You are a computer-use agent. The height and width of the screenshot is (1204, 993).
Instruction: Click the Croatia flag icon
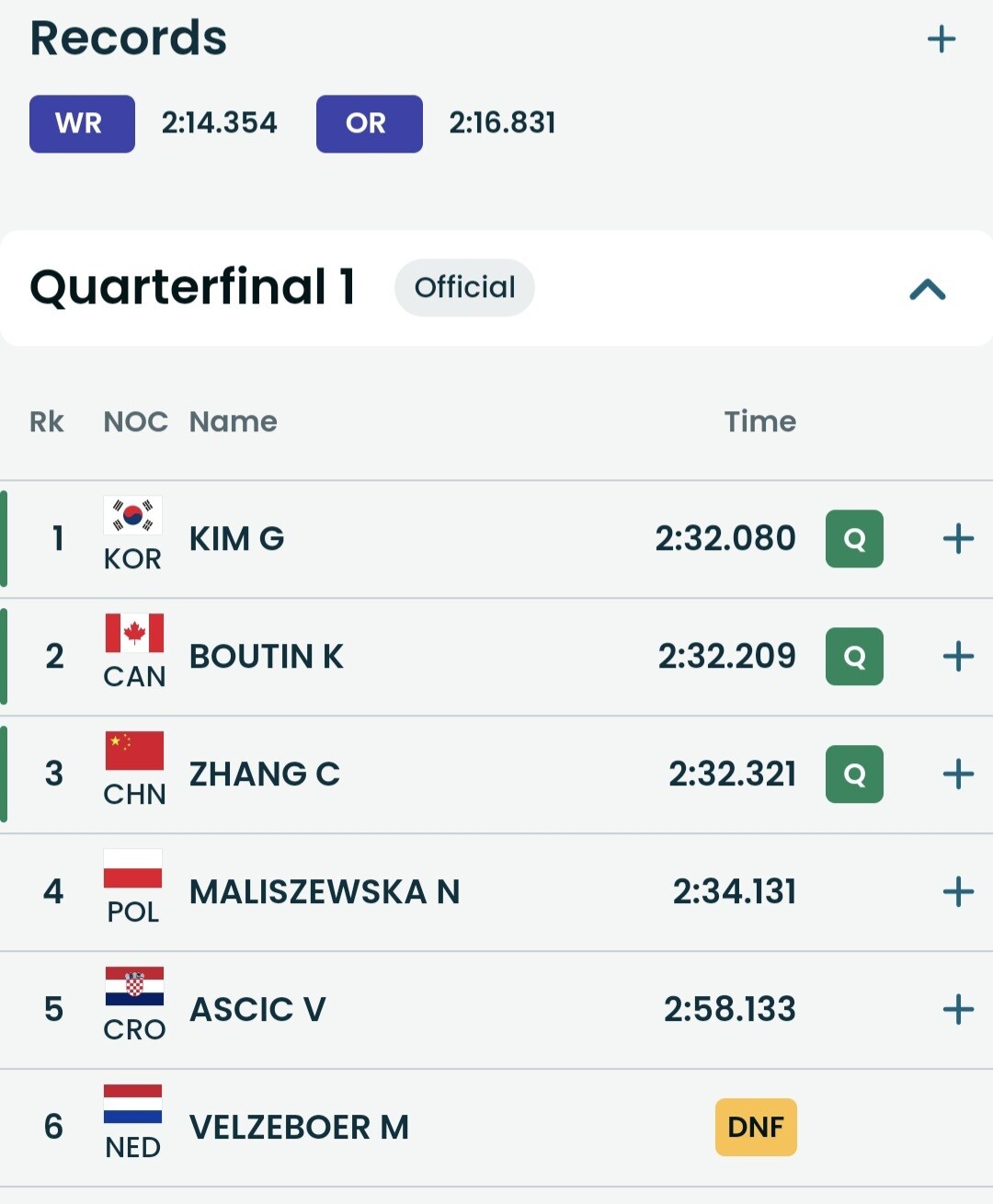(134, 986)
